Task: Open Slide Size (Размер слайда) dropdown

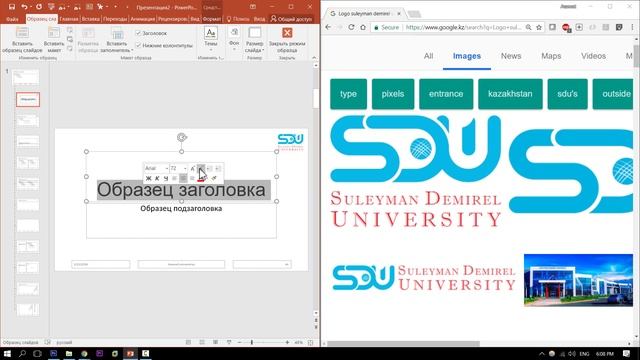Action: pos(255,40)
